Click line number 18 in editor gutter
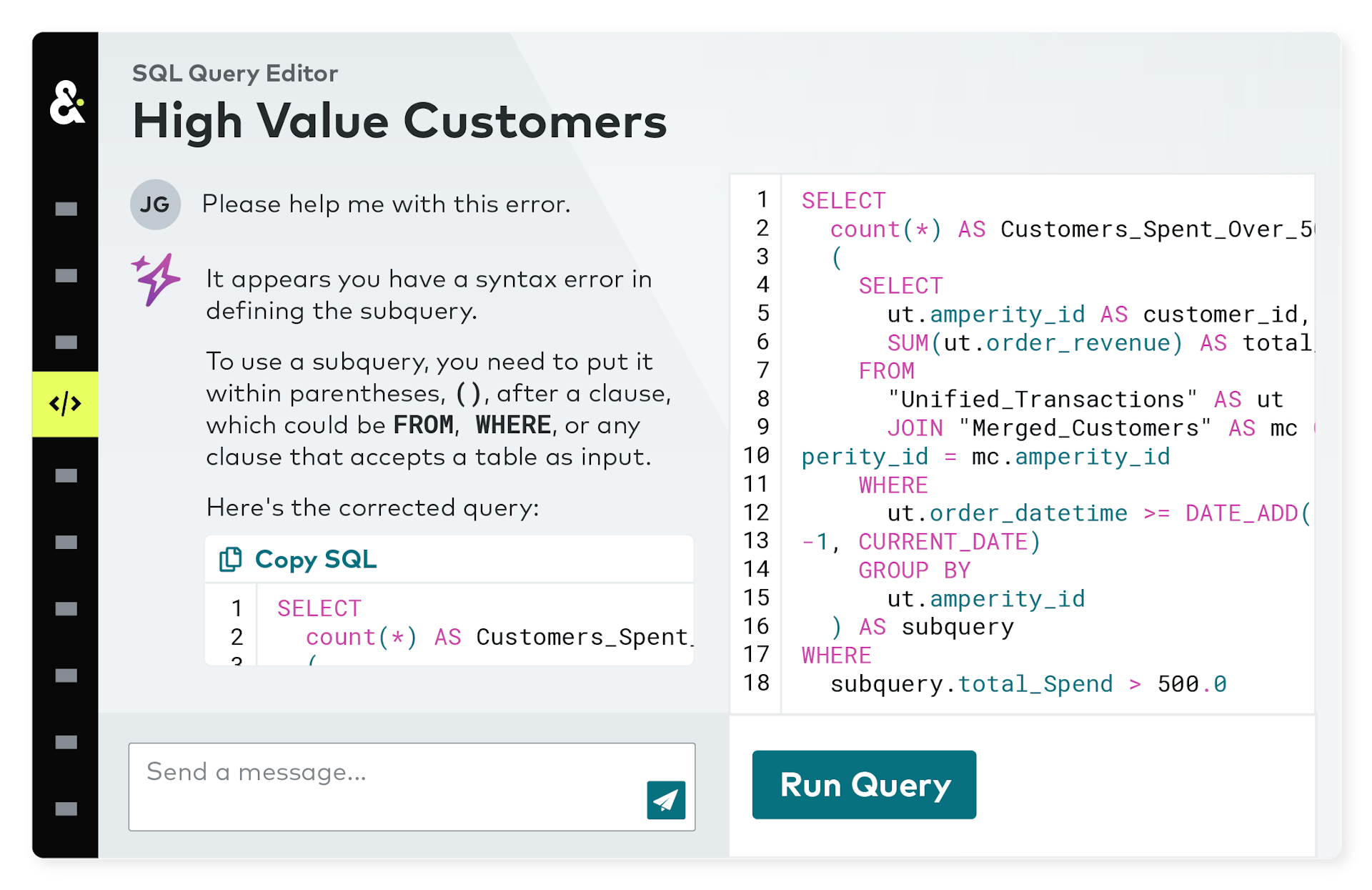1372x890 pixels. point(755,683)
